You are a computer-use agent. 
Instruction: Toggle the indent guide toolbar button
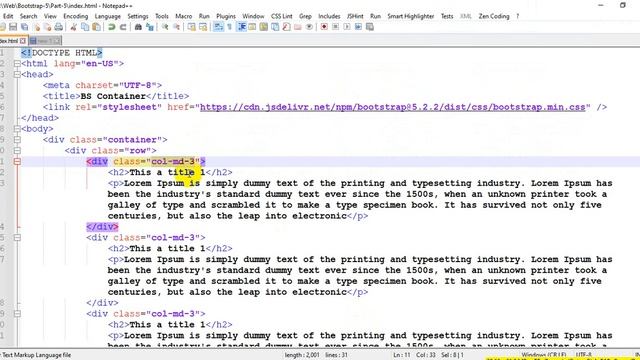pyautogui.click(x=242, y=27)
